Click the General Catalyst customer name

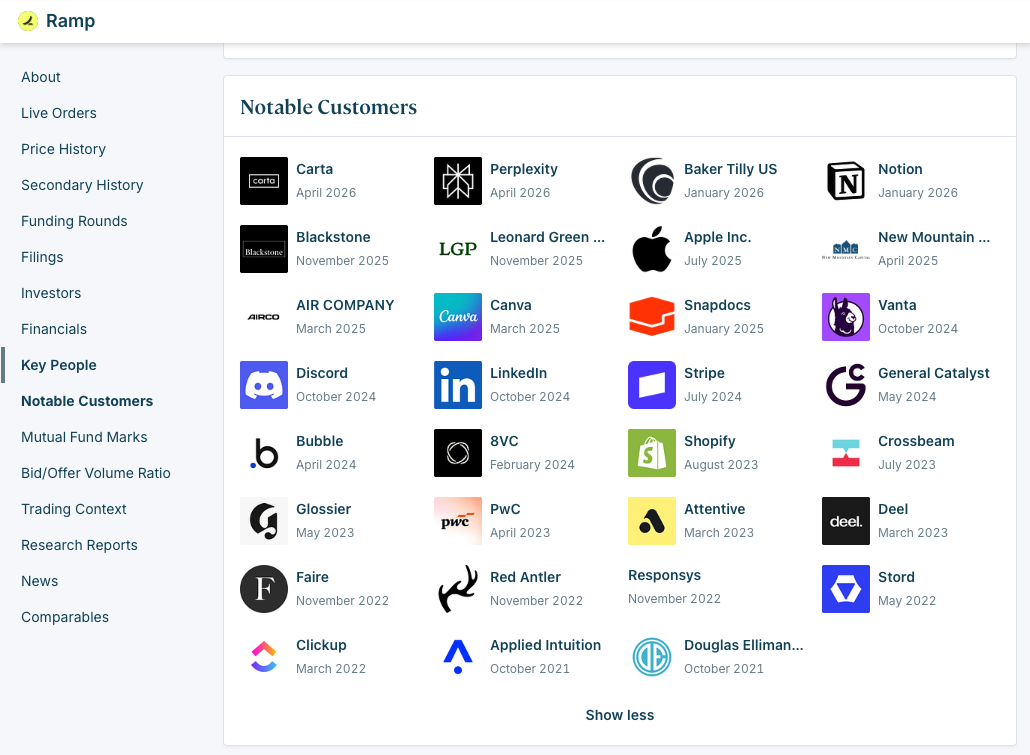[x=933, y=373]
